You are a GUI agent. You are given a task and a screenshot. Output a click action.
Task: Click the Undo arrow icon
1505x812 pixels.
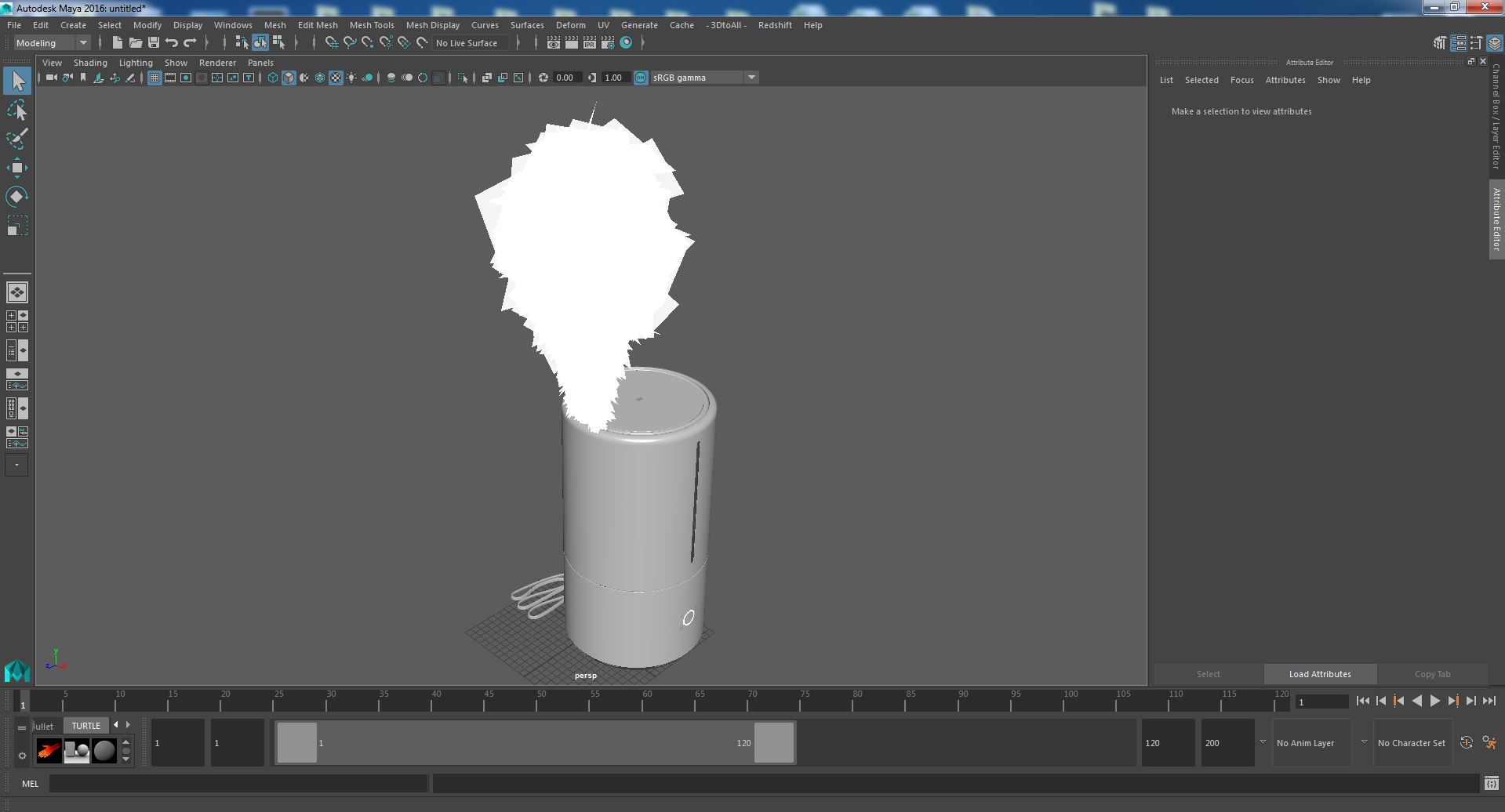tap(172, 43)
